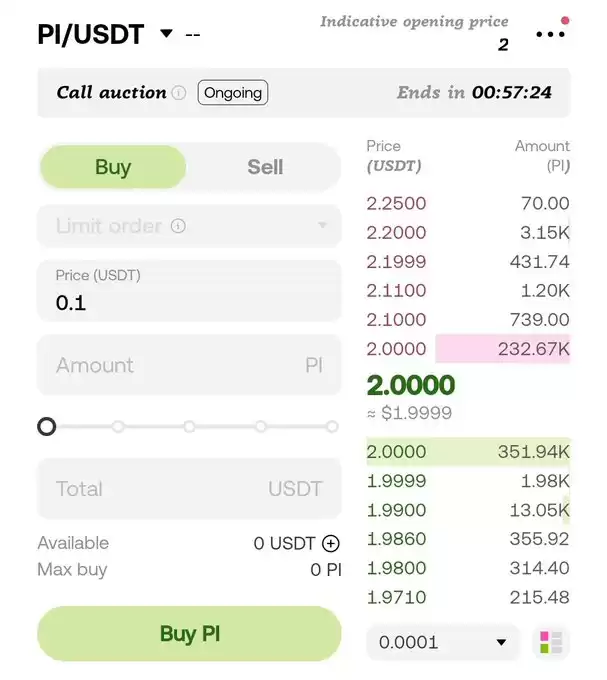Click the Limit order info icon

[x=178, y=226]
